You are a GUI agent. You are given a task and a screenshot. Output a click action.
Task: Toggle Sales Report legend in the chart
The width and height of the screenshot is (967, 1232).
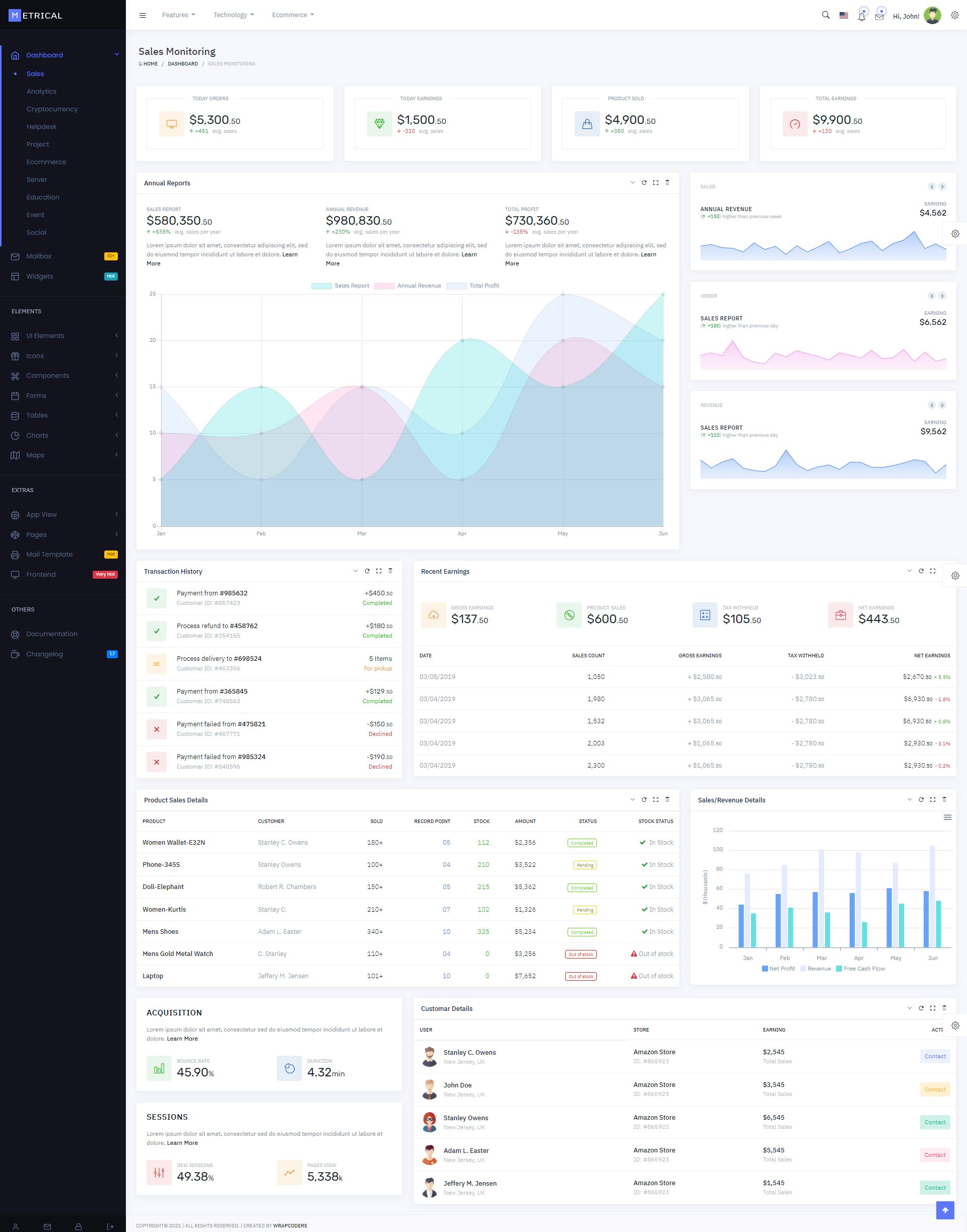pos(340,286)
